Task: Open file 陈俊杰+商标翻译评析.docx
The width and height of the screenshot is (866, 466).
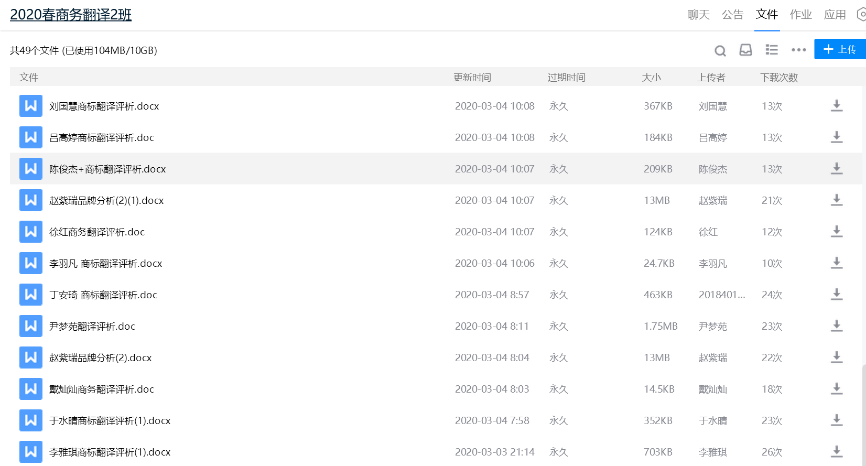Action: [108, 169]
